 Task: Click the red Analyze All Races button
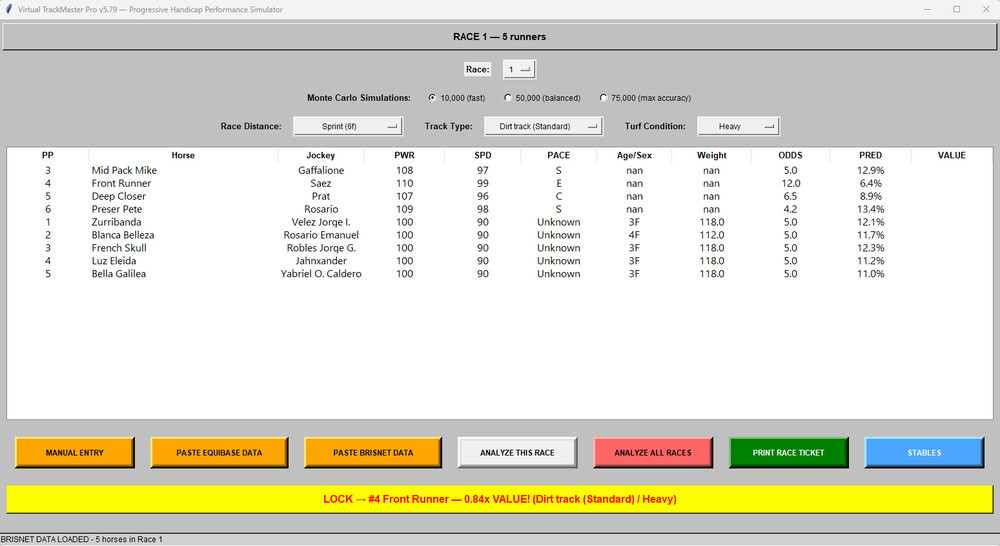pos(652,452)
